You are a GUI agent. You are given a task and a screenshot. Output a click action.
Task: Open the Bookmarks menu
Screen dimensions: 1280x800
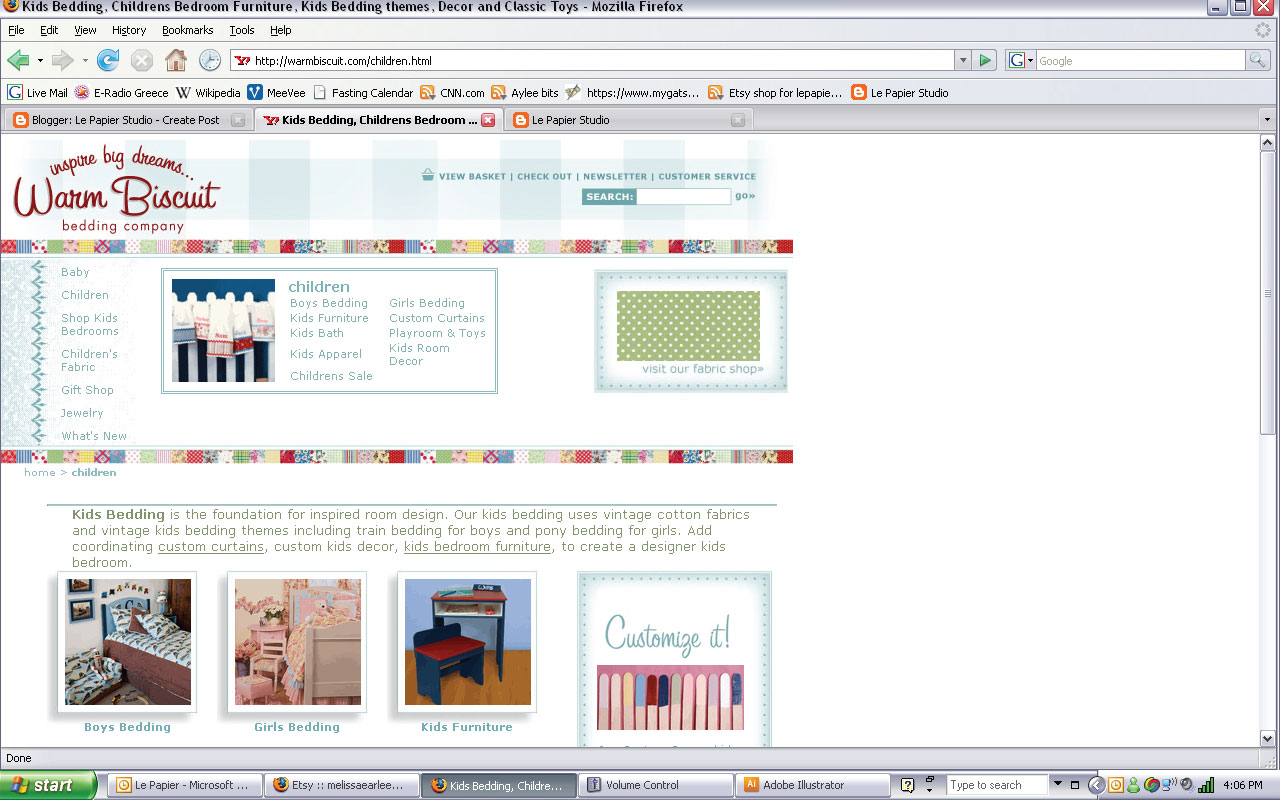(188, 30)
